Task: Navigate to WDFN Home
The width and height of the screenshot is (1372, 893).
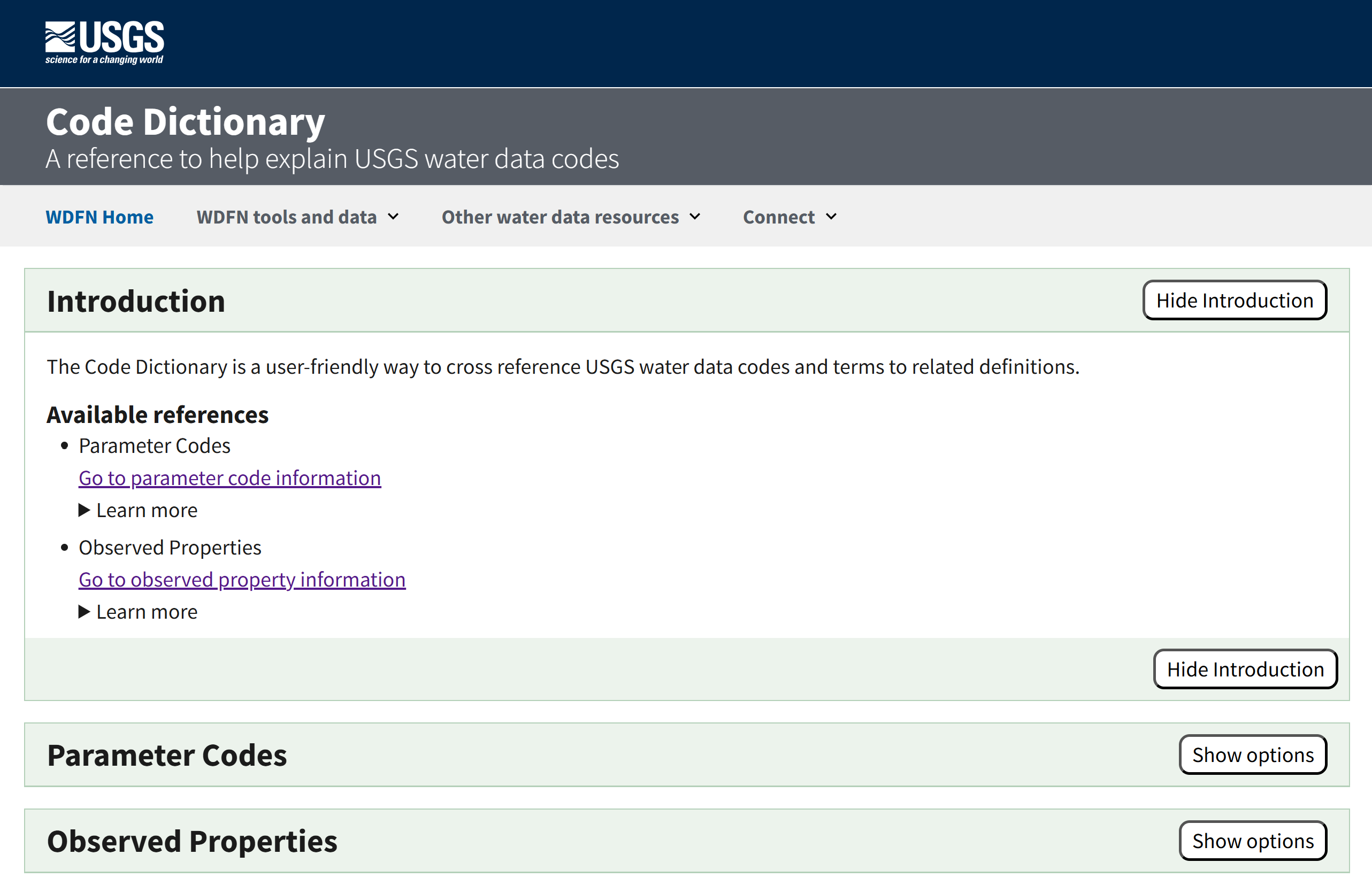Action: [99, 217]
